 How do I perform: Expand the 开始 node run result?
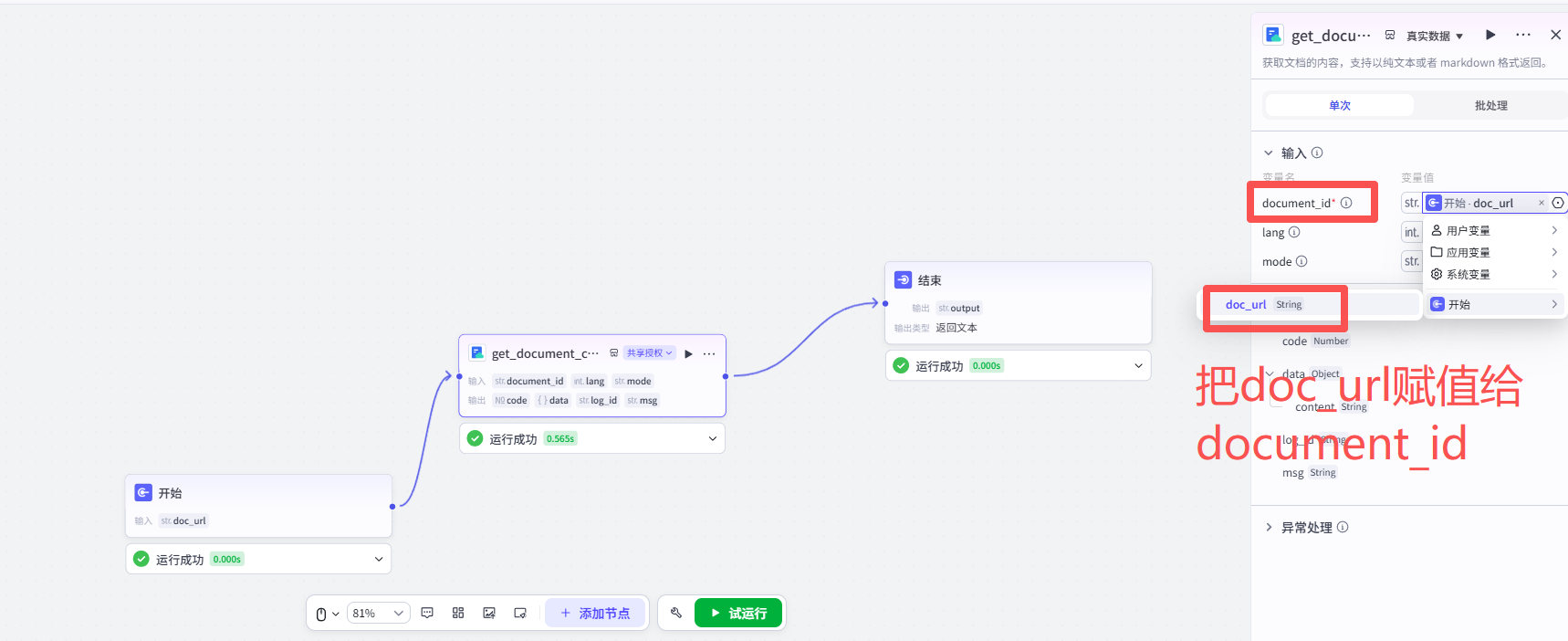click(x=379, y=559)
